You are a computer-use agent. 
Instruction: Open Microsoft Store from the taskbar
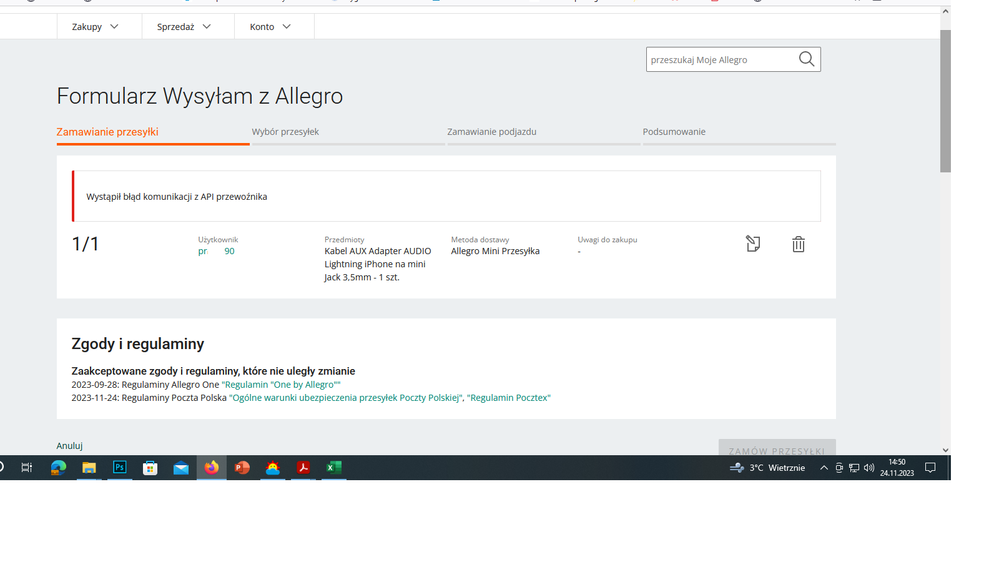coord(150,468)
